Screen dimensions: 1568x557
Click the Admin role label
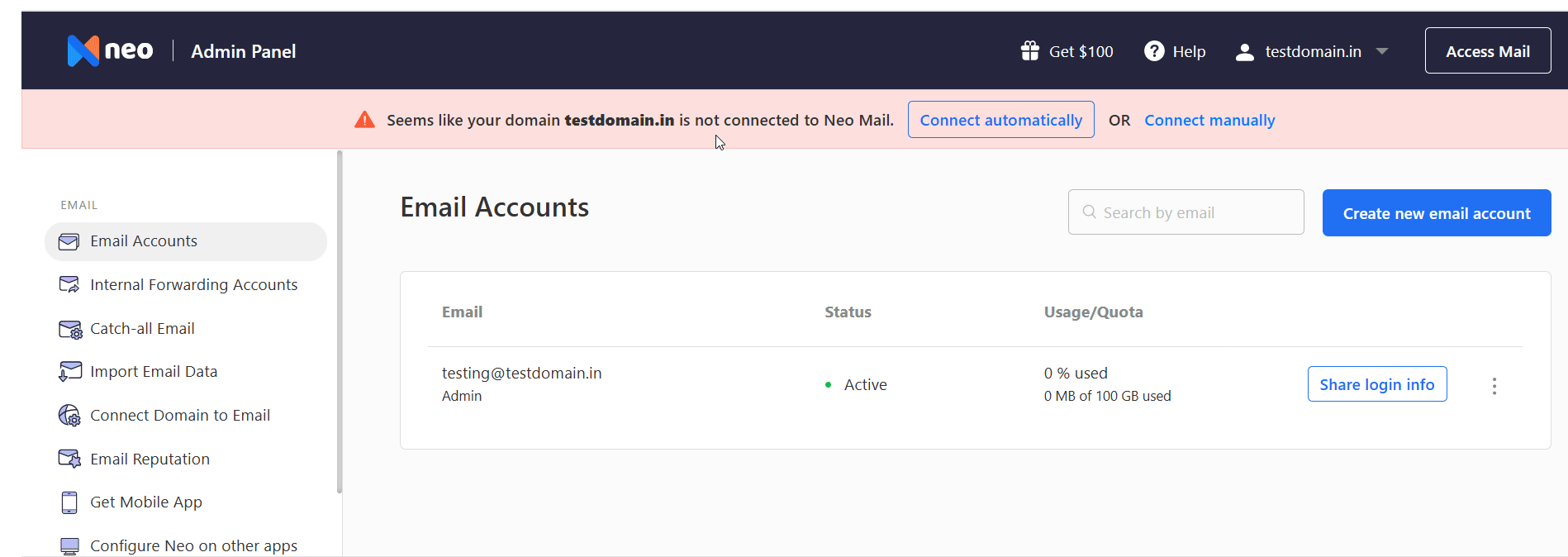pyautogui.click(x=462, y=396)
